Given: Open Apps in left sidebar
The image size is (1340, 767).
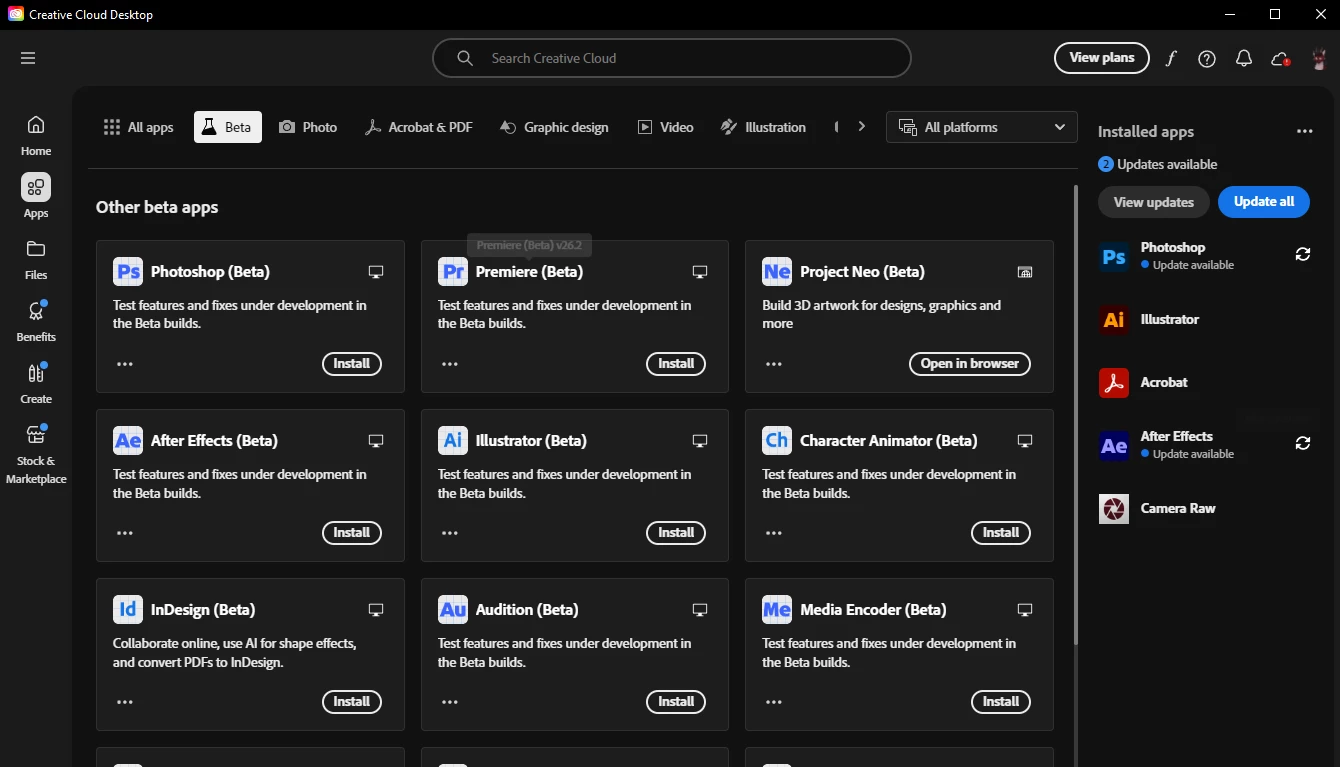Looking at the screenshot, I should pyautogui.click(x=36, y=197).
